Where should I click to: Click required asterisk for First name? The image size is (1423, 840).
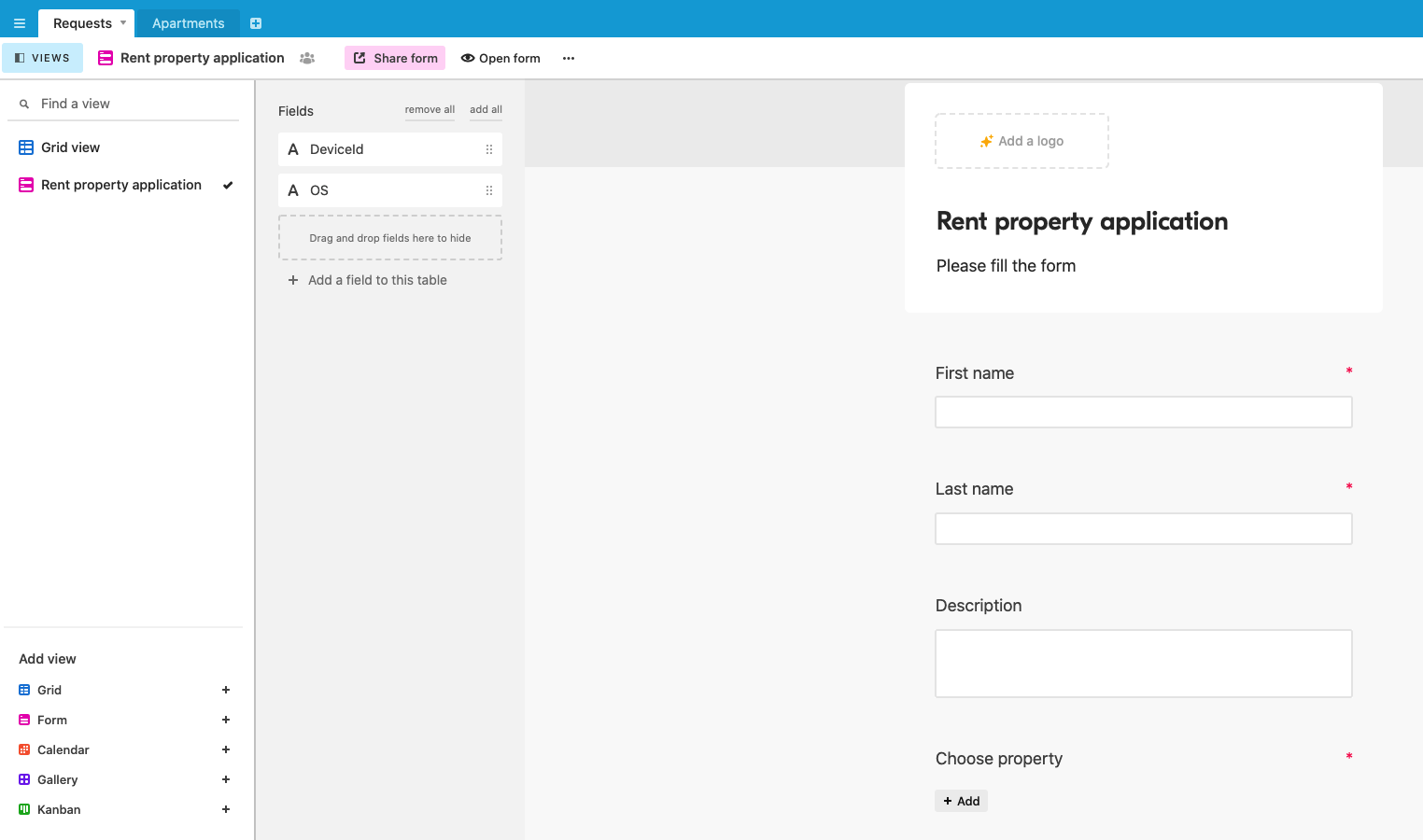coord(1349,371)
